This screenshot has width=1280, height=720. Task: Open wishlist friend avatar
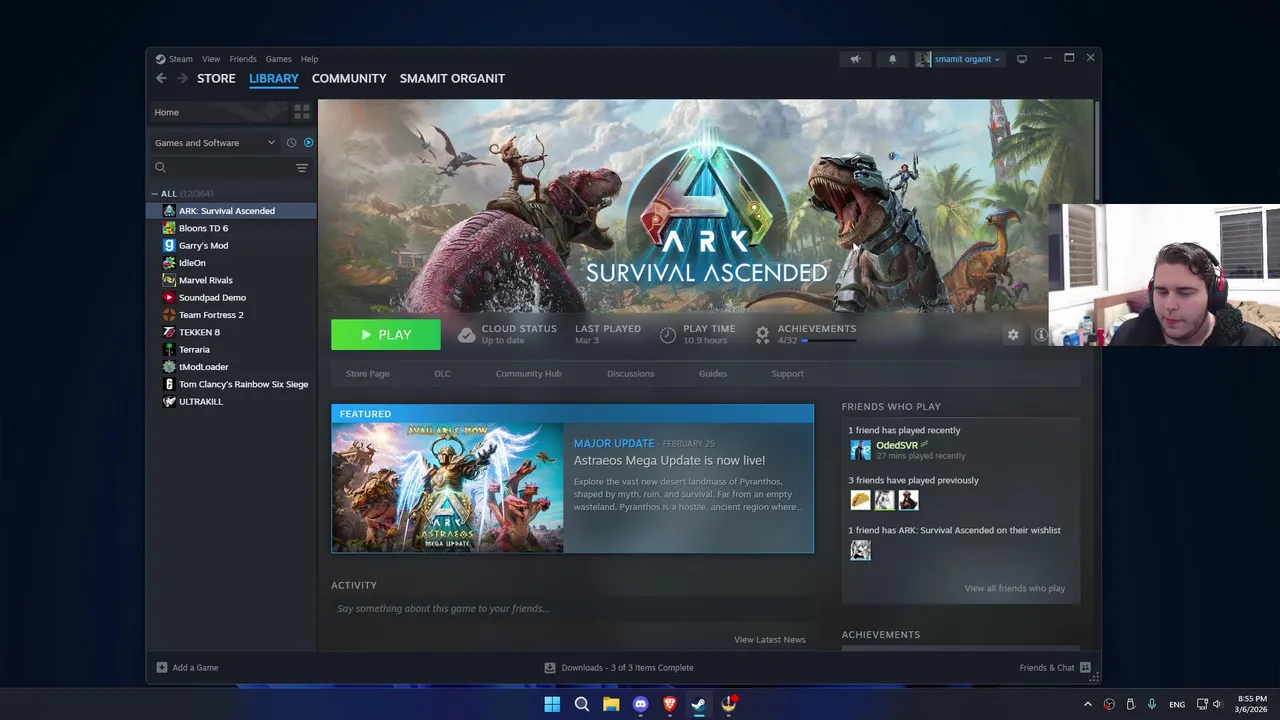pyautogui.click(x=860, y=550)
